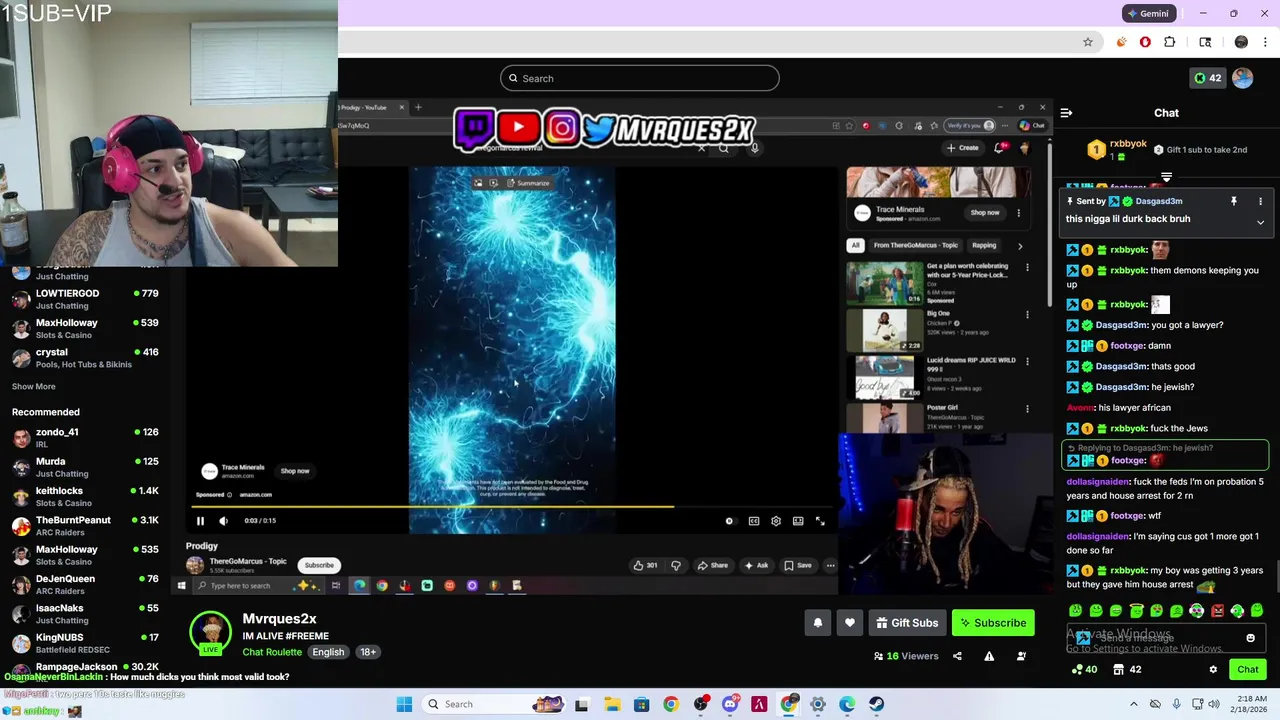Screen dimensions: 1280x720
Task: Open more actions menu under YouTube video
Action: [x=830, y=565]
